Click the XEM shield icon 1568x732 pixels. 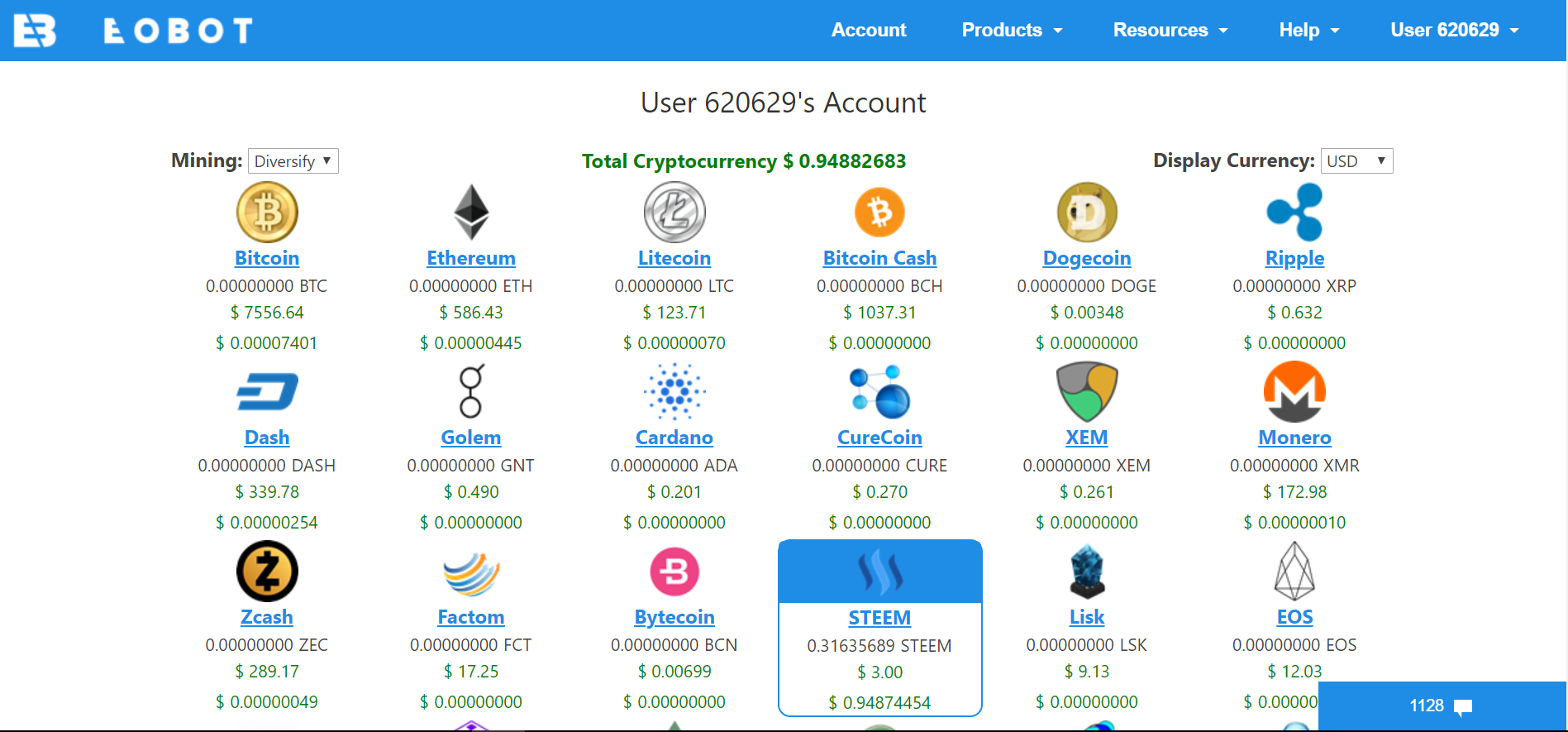(1087, 391)
